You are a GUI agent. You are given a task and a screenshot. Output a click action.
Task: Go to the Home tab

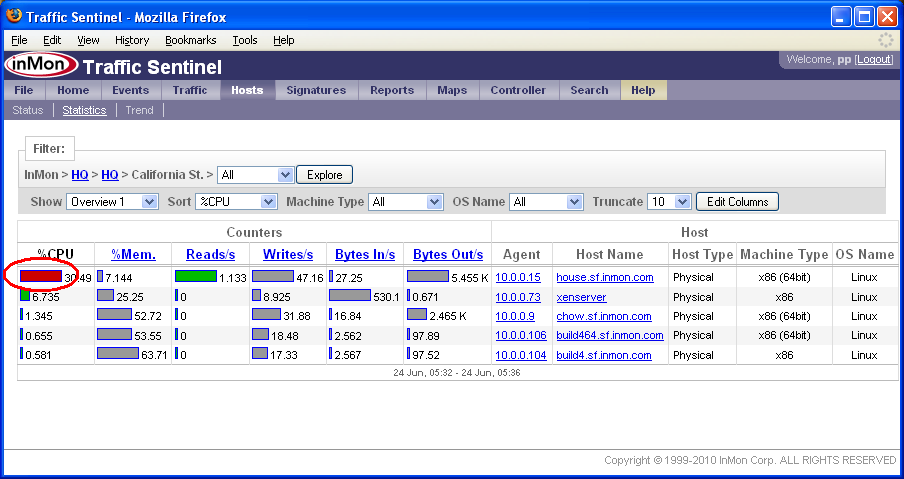pyautogui.click(x=73, y=90)
